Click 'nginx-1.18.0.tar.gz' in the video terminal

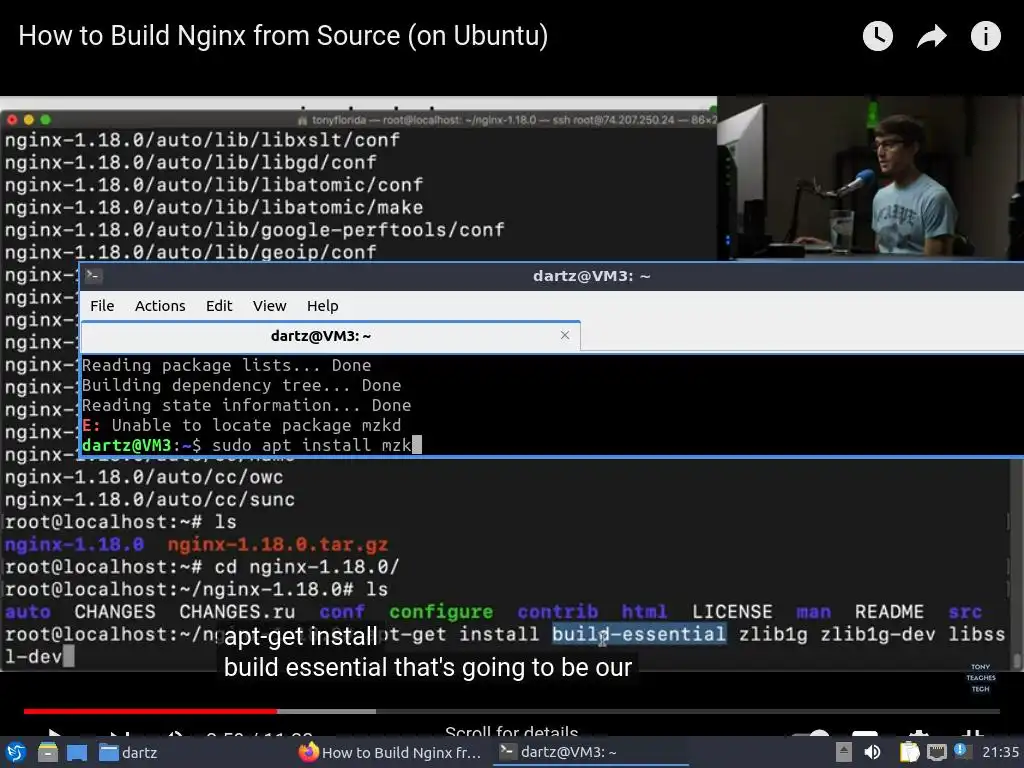pos(278,545)
